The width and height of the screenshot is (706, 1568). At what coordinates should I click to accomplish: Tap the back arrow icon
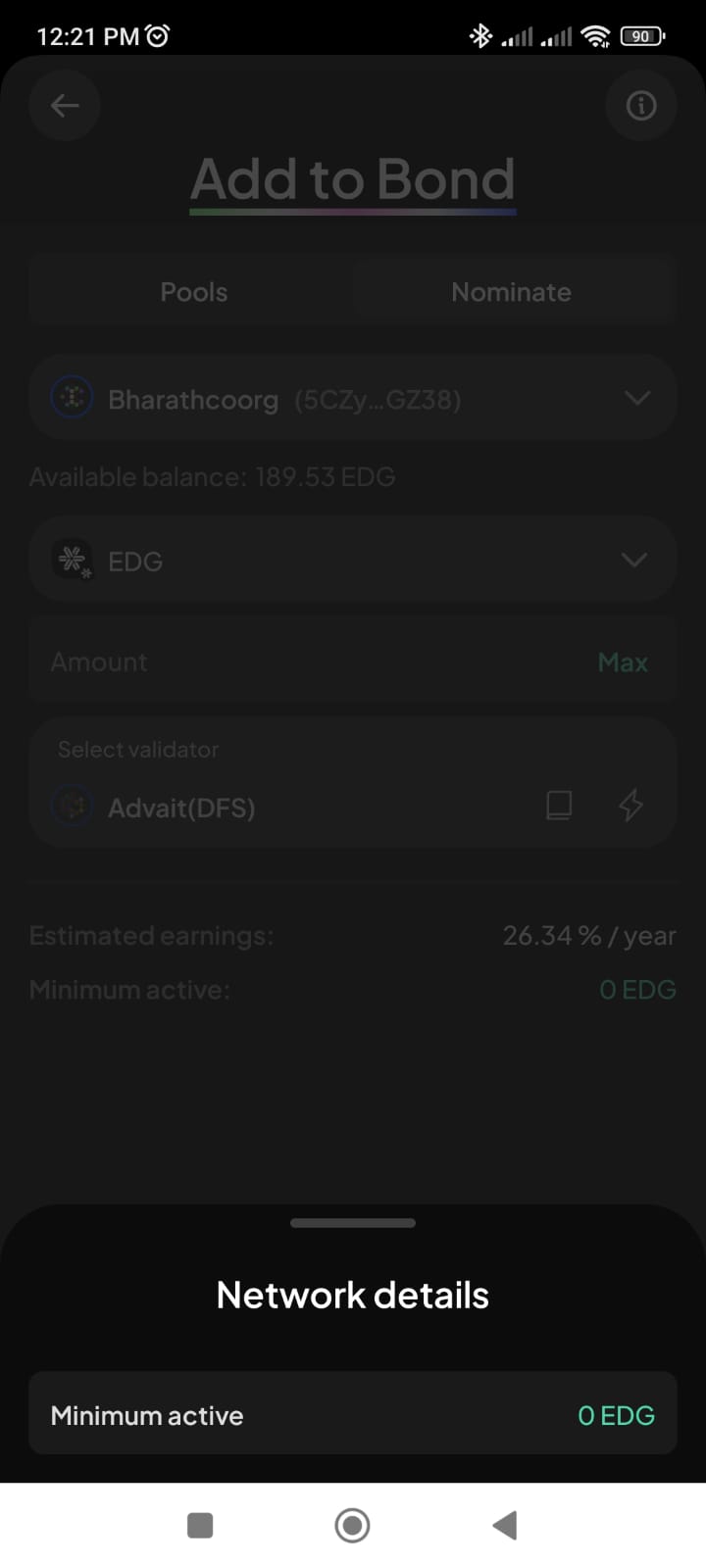tap(65, 105)
